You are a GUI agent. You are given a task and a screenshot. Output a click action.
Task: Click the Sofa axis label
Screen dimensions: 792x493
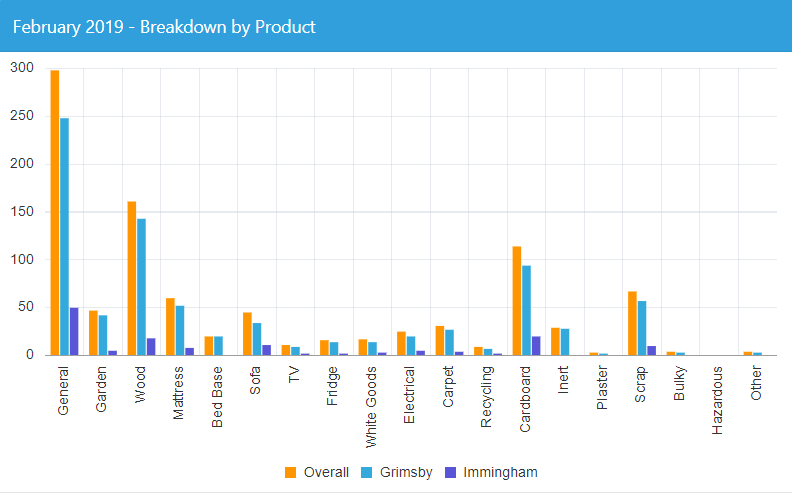tap(255, 380)
